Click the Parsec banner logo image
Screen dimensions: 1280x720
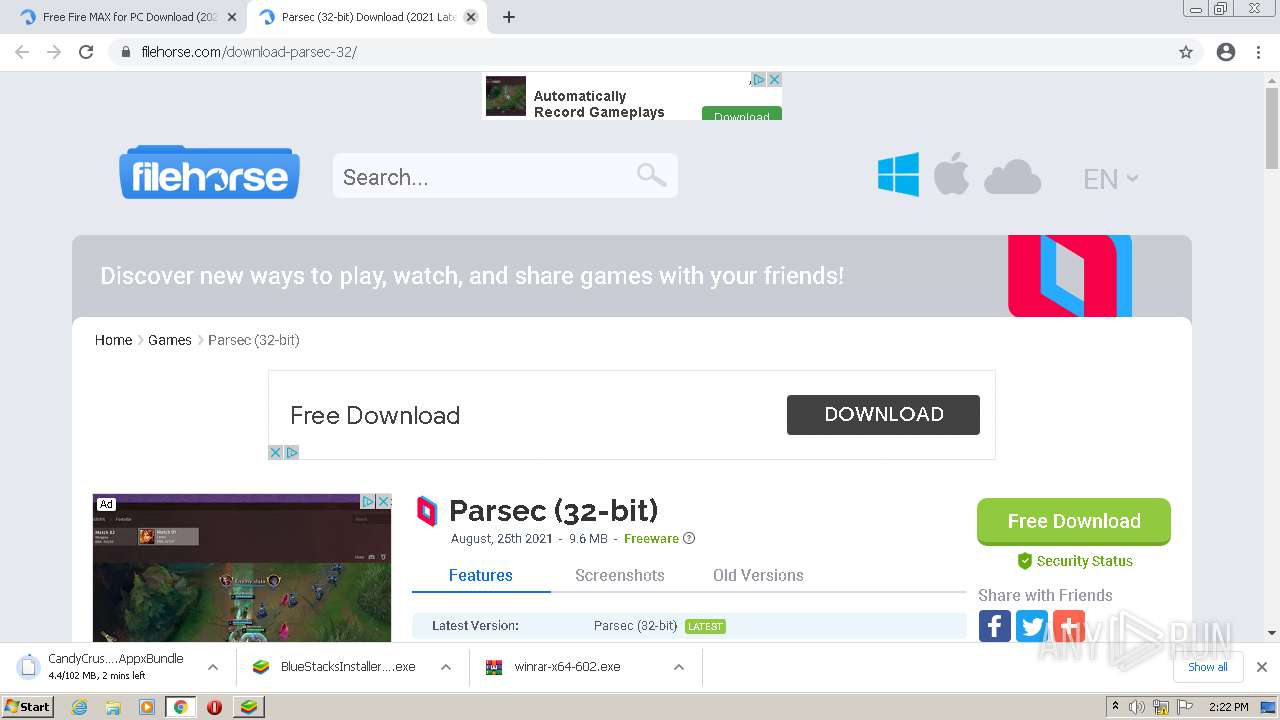click(x=1069, y=276)
